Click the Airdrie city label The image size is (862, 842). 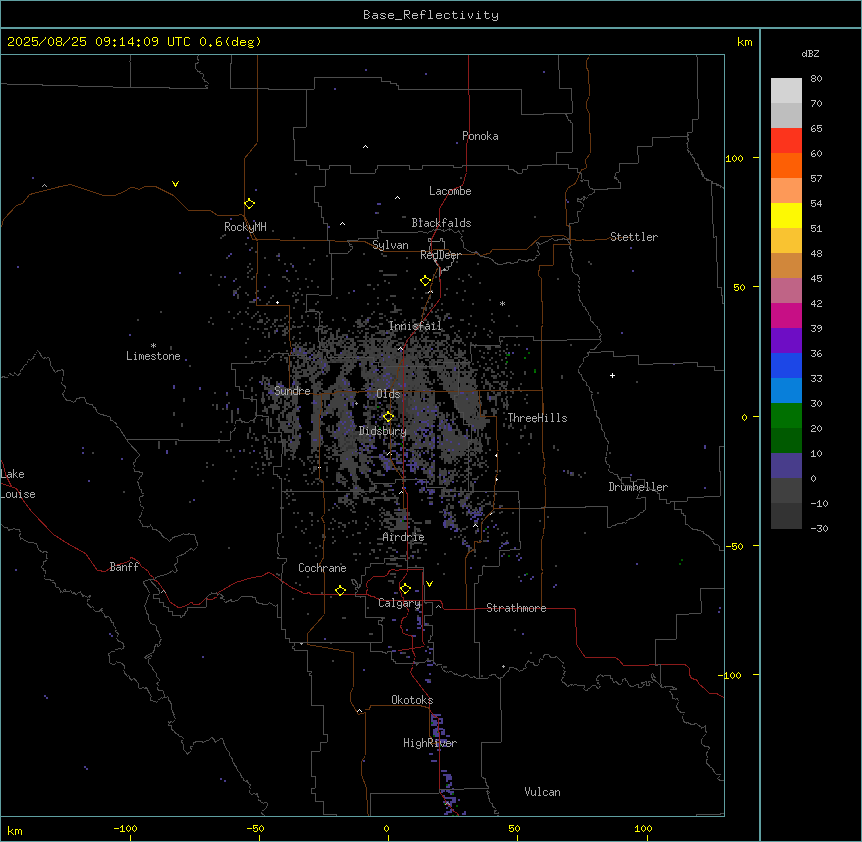404,537
